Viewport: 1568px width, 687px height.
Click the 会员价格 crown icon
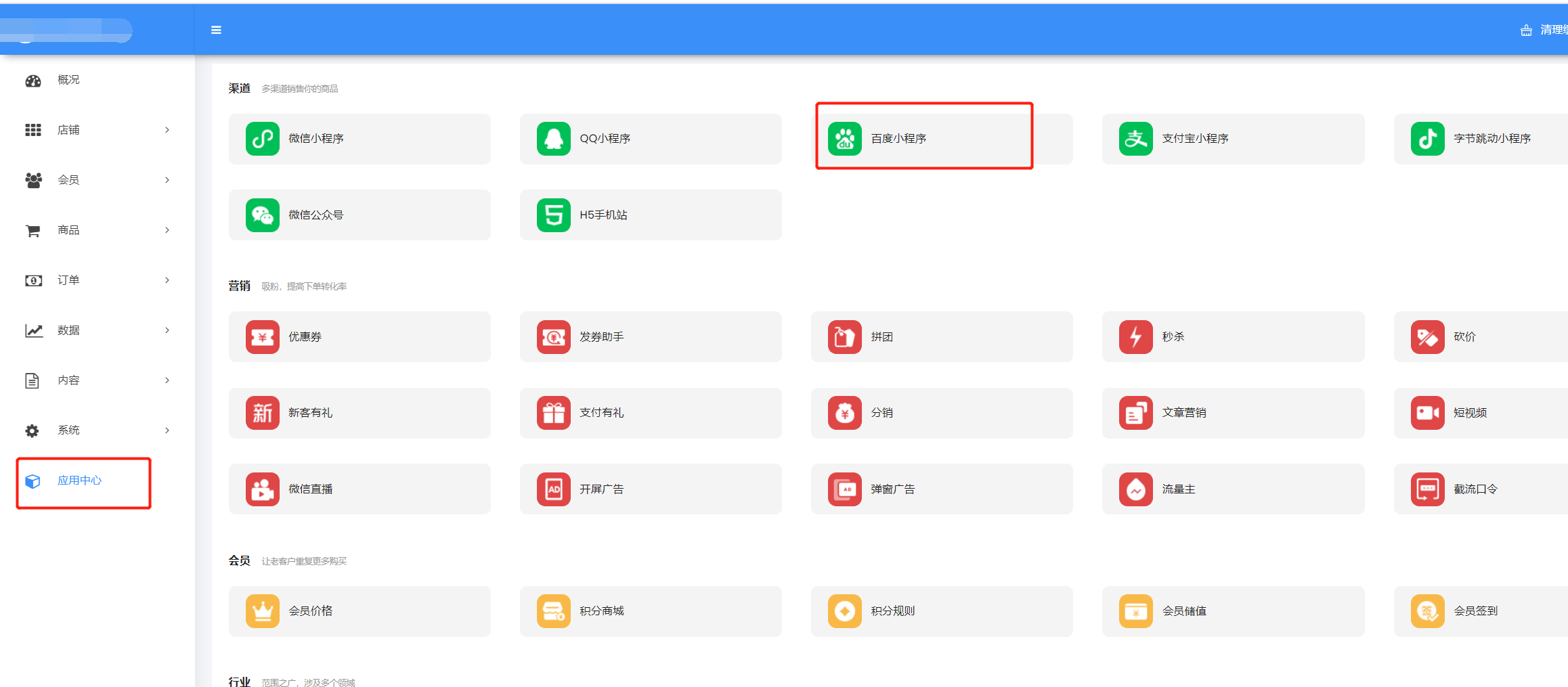pyautogui.click(x=263, y=611)
